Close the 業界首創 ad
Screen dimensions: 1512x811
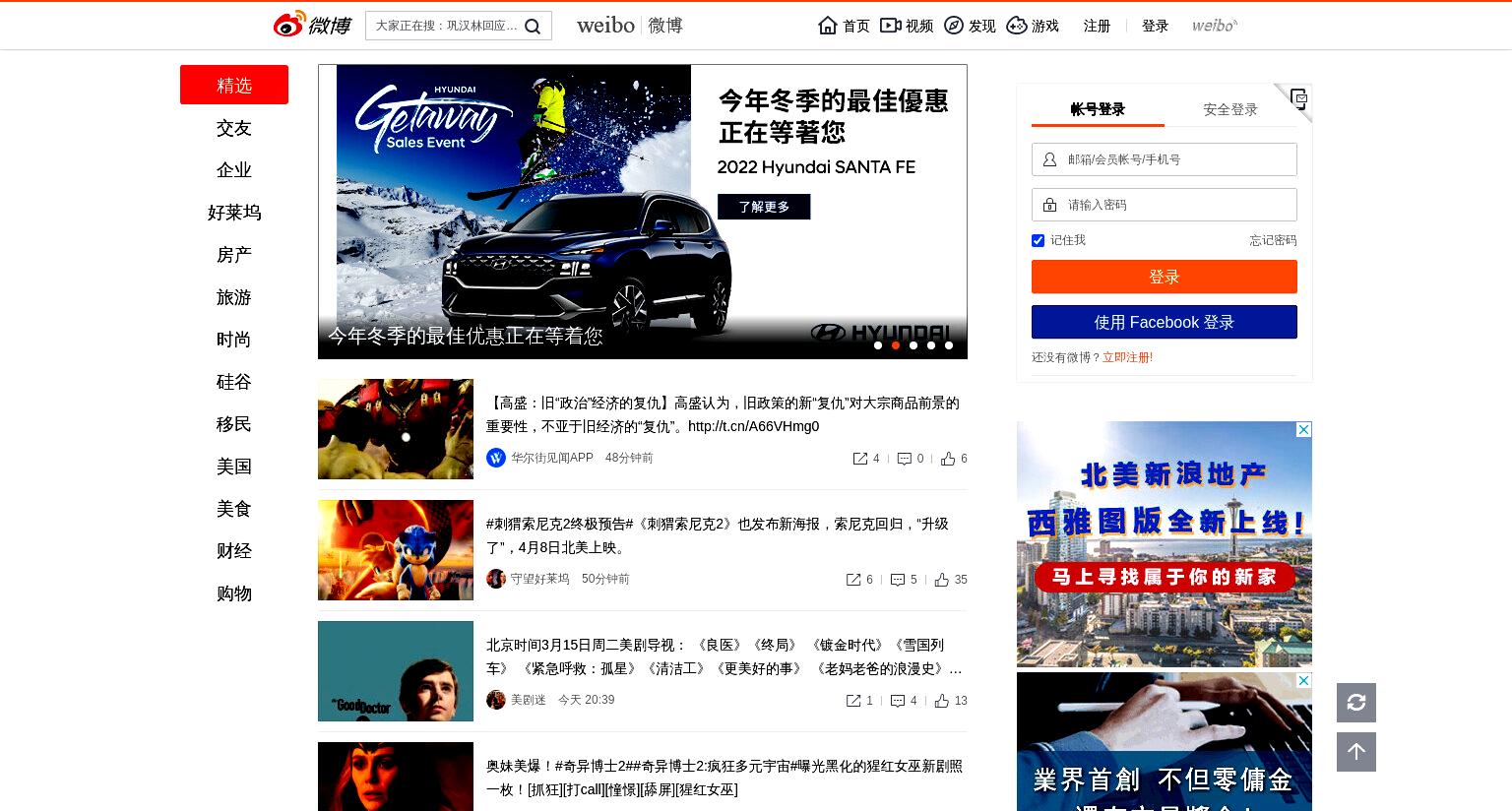[x=1303, y=681]
